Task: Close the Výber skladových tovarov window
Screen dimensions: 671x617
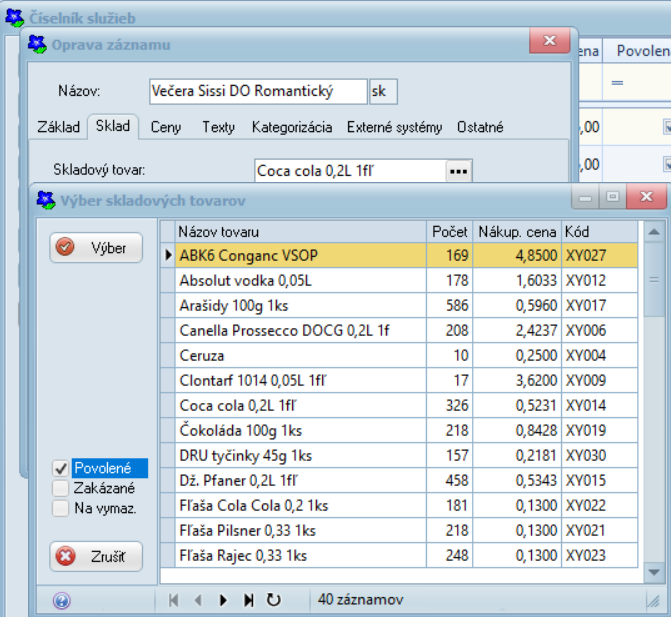Action: [646, 196]
